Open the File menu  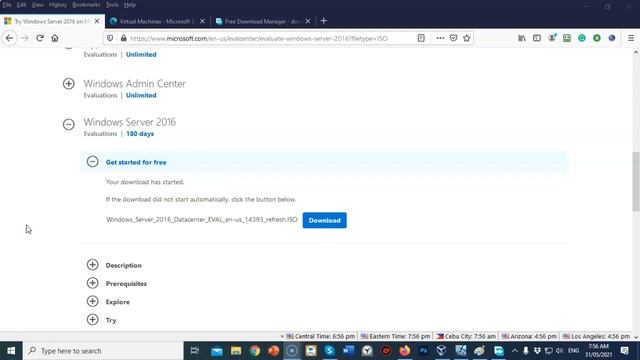coord(7,5)
